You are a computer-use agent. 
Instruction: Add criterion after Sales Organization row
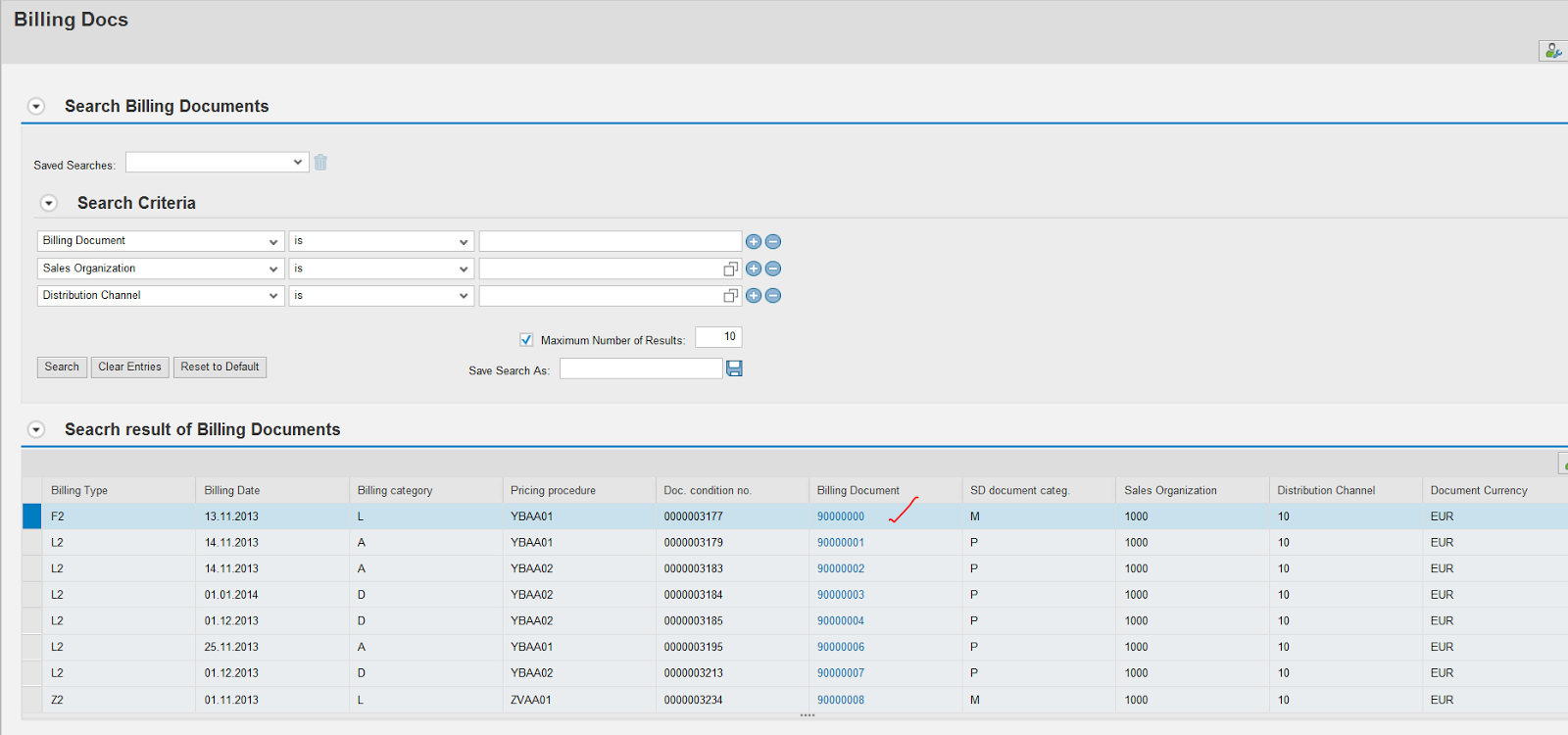tap(753, 269)
